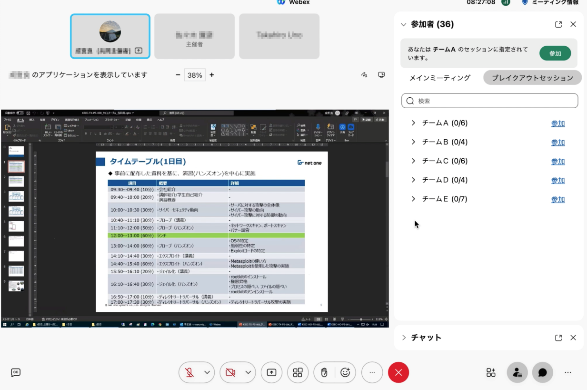Turn on the camera video button
Image resolution: width=587 pixels, height=390 pixels.
[231, 372]
